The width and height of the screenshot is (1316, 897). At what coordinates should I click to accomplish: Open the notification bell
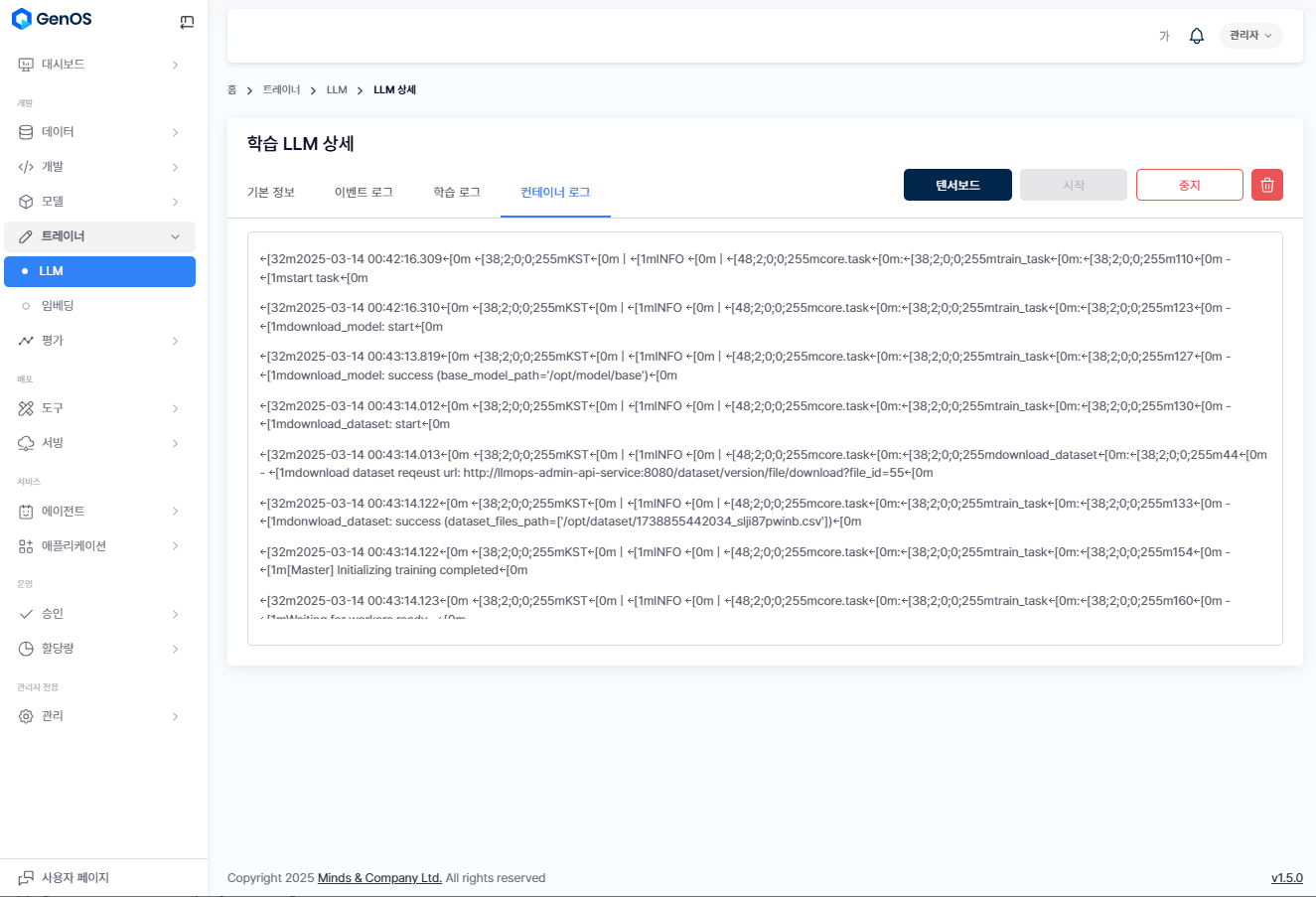[x=1196, y=36]
